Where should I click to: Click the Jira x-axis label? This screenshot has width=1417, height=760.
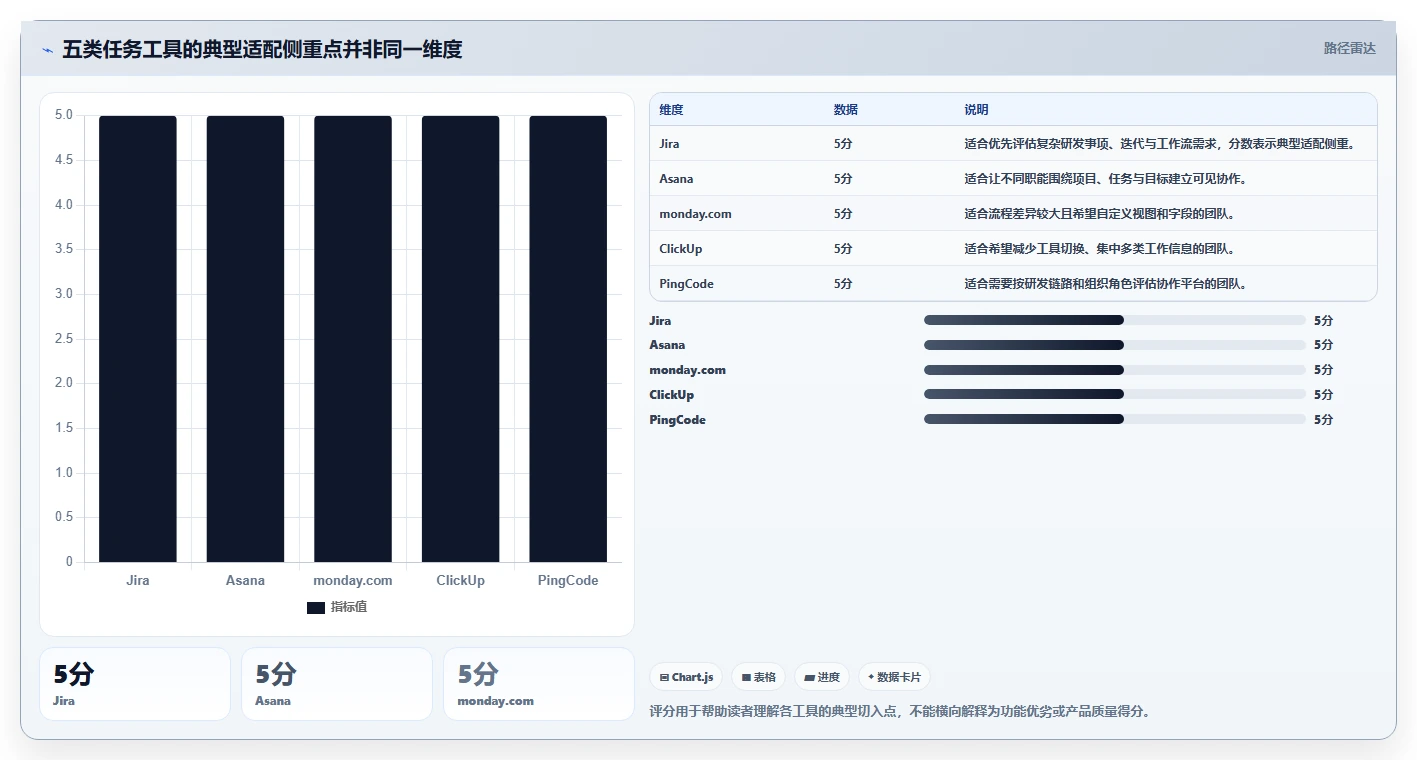[138, 580]
